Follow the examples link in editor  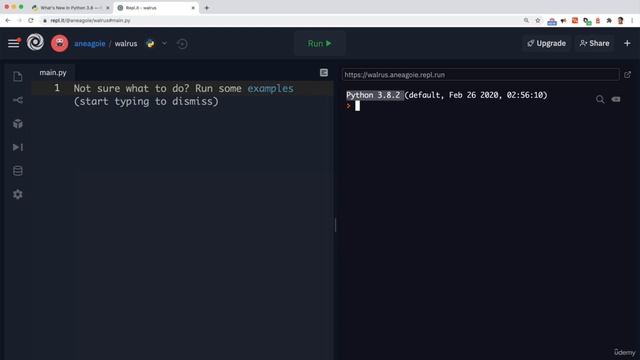270,89
